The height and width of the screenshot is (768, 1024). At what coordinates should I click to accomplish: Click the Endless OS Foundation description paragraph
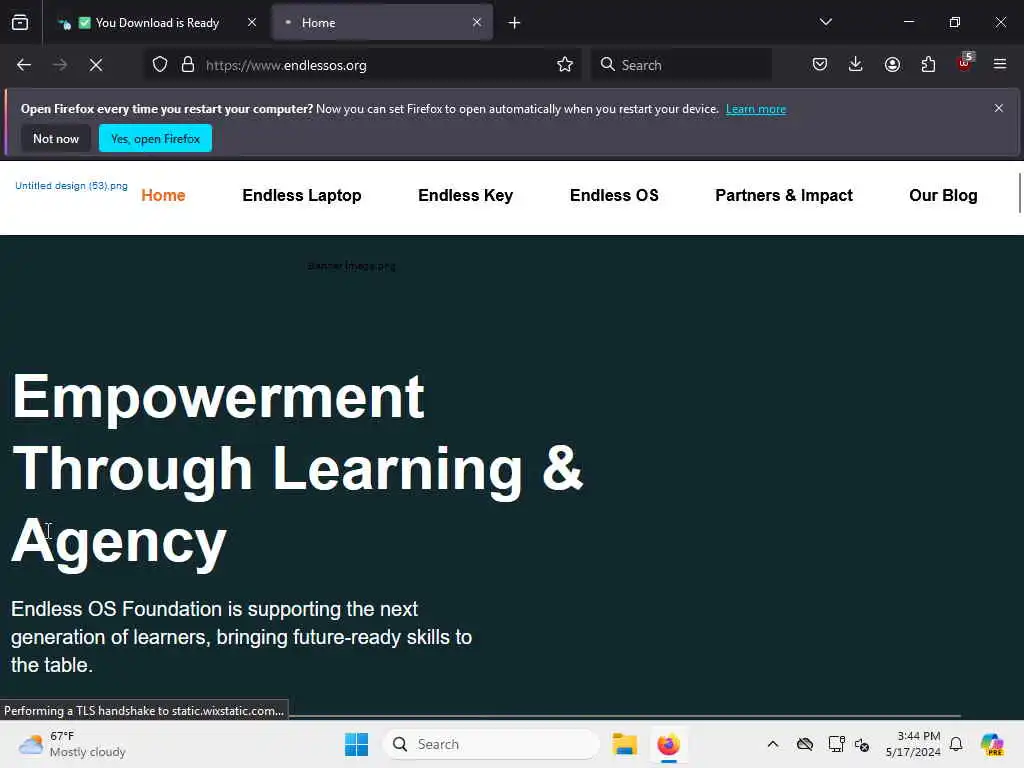(242, 637)
